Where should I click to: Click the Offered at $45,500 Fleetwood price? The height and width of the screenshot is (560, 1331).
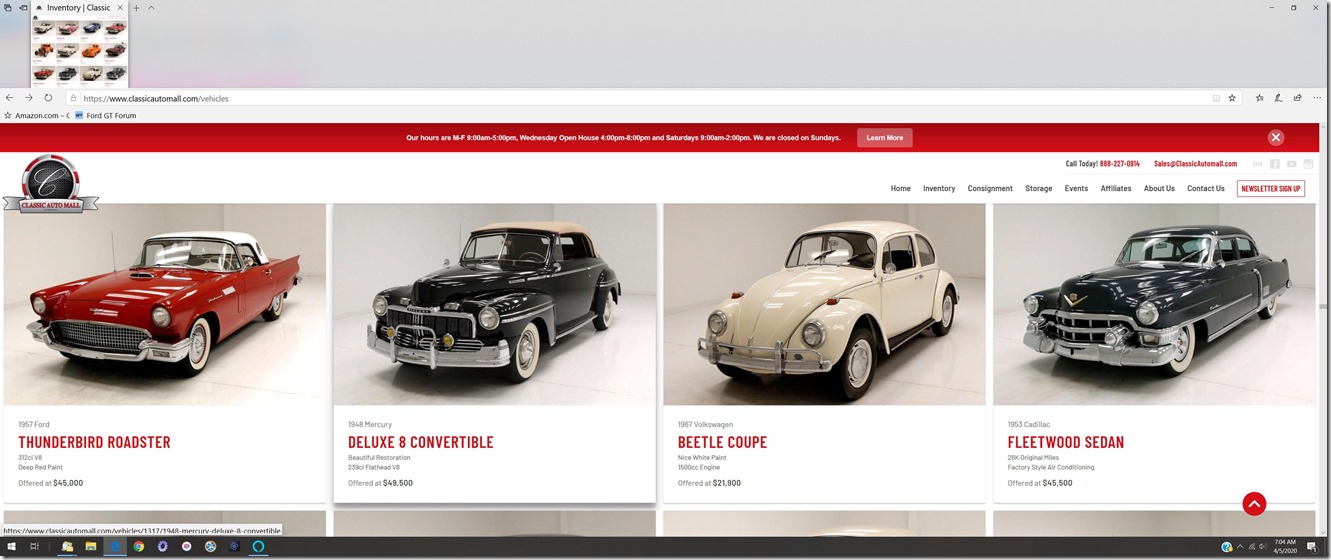[x=1040, y=483]
